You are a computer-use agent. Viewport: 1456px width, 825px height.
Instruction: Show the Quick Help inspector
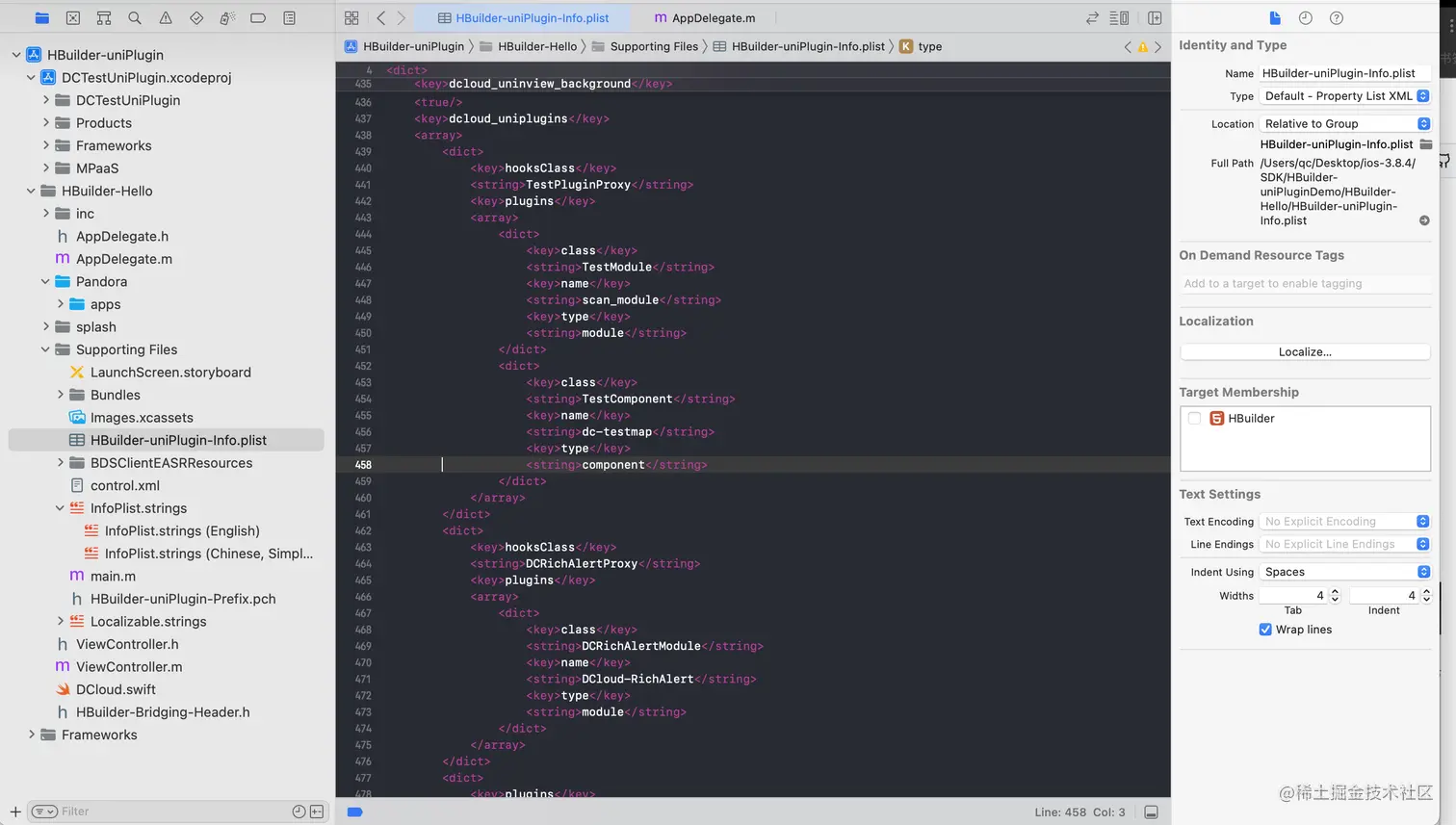point(1337,17)
